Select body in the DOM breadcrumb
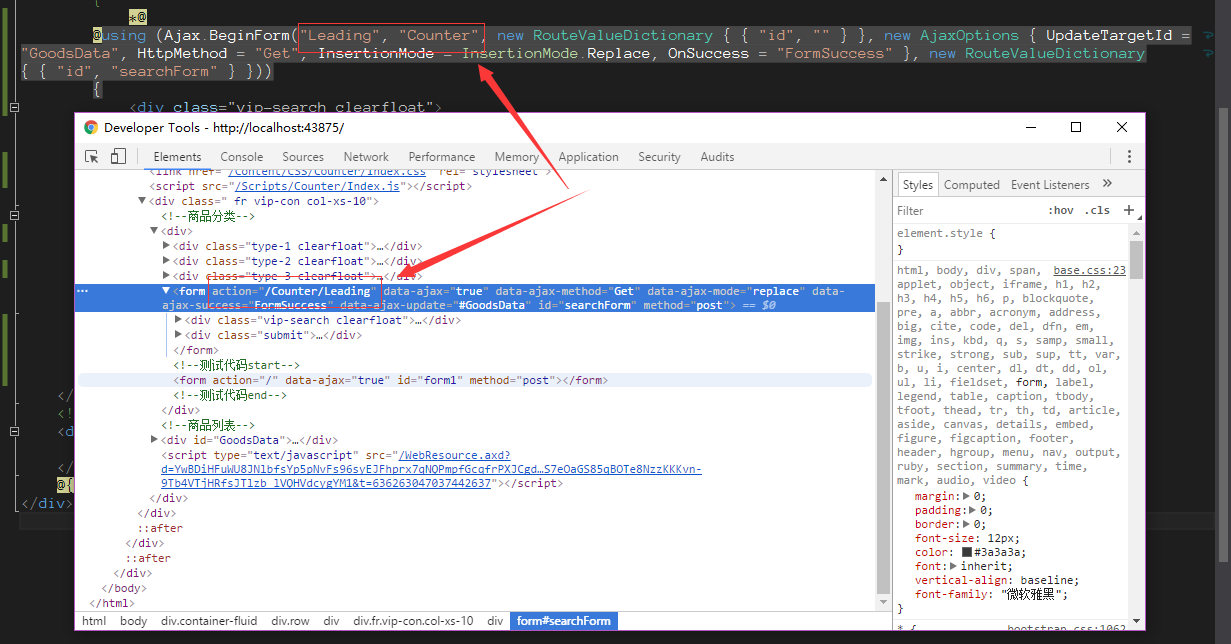 pos(133,621)
